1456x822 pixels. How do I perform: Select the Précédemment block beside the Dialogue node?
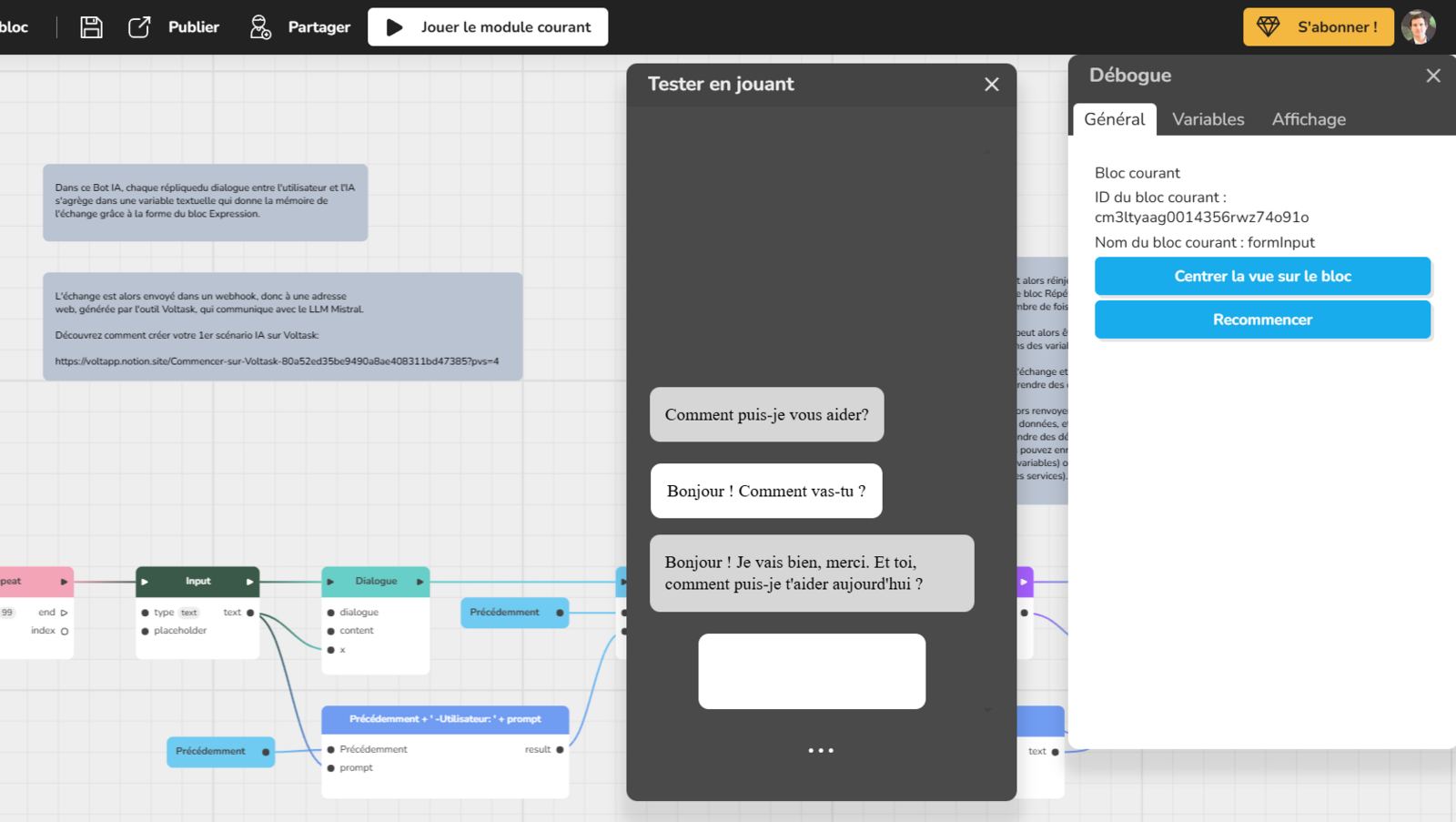(515, 613)
